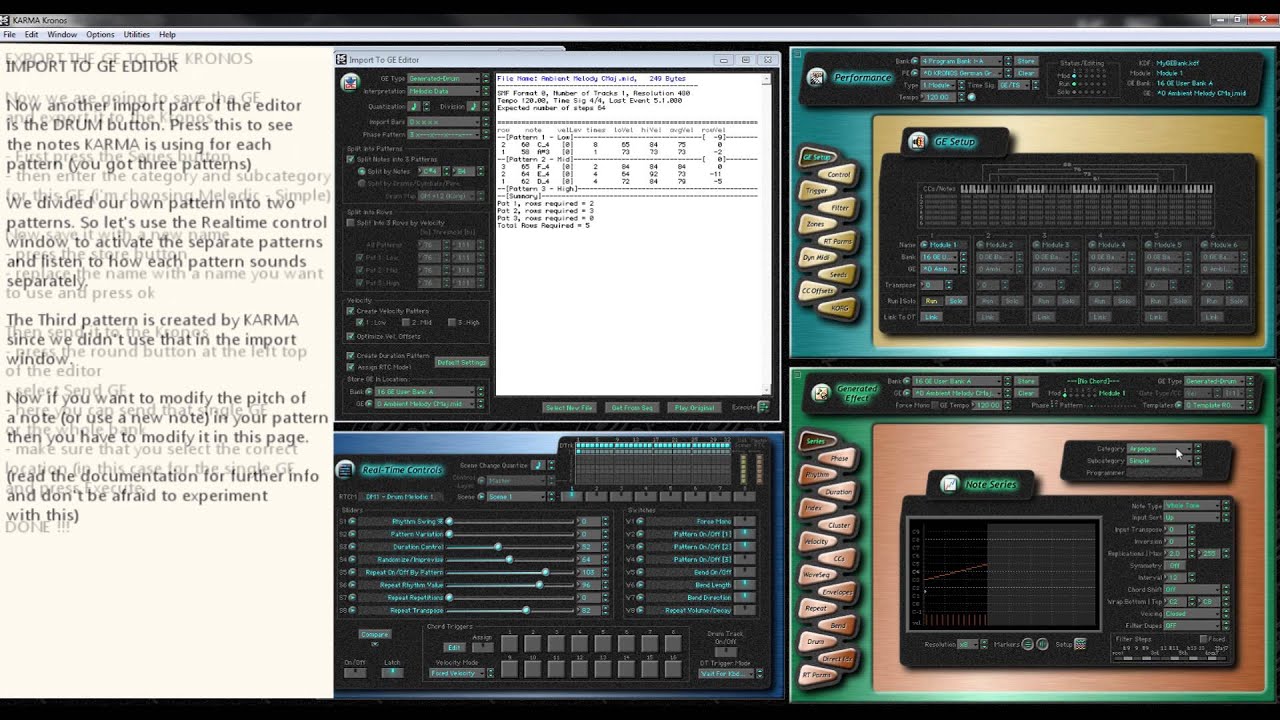Open the Edit menu
1280x720 pixels.
(x=32, y=34)
